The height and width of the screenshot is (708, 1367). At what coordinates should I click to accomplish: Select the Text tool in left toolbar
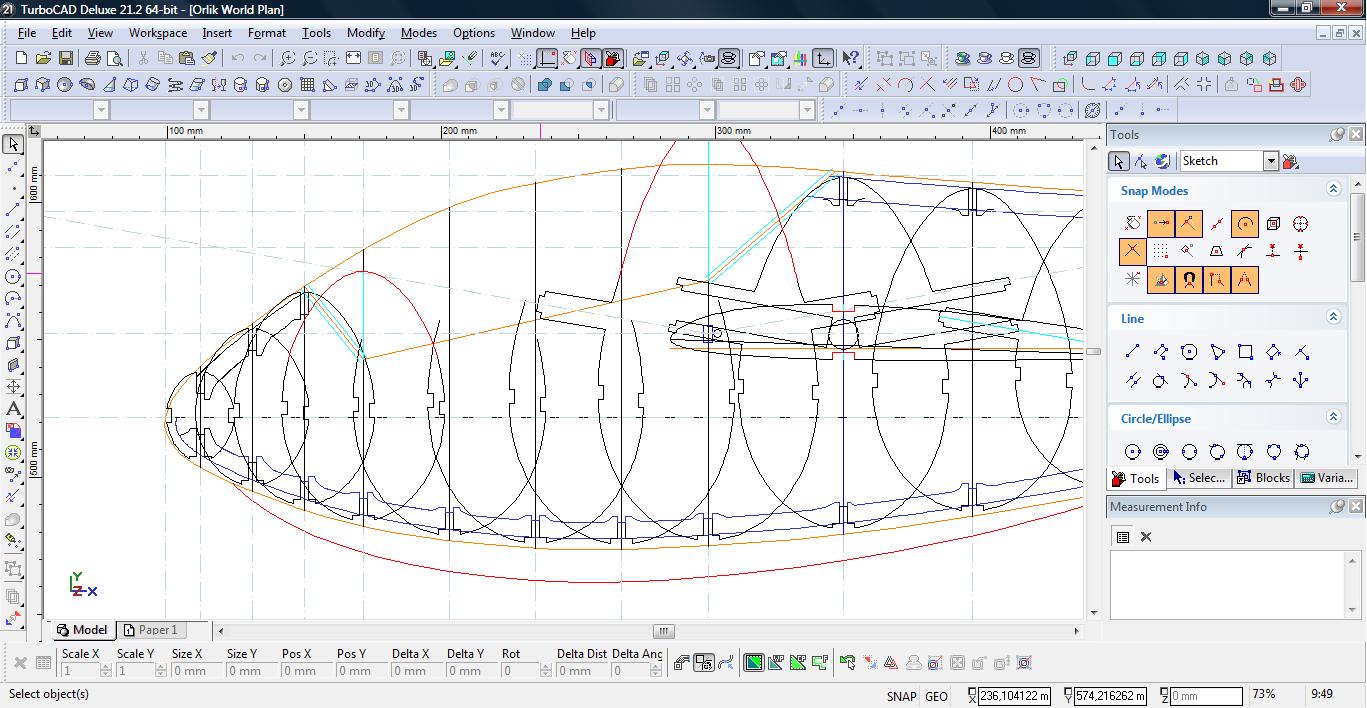click(14, 409)
